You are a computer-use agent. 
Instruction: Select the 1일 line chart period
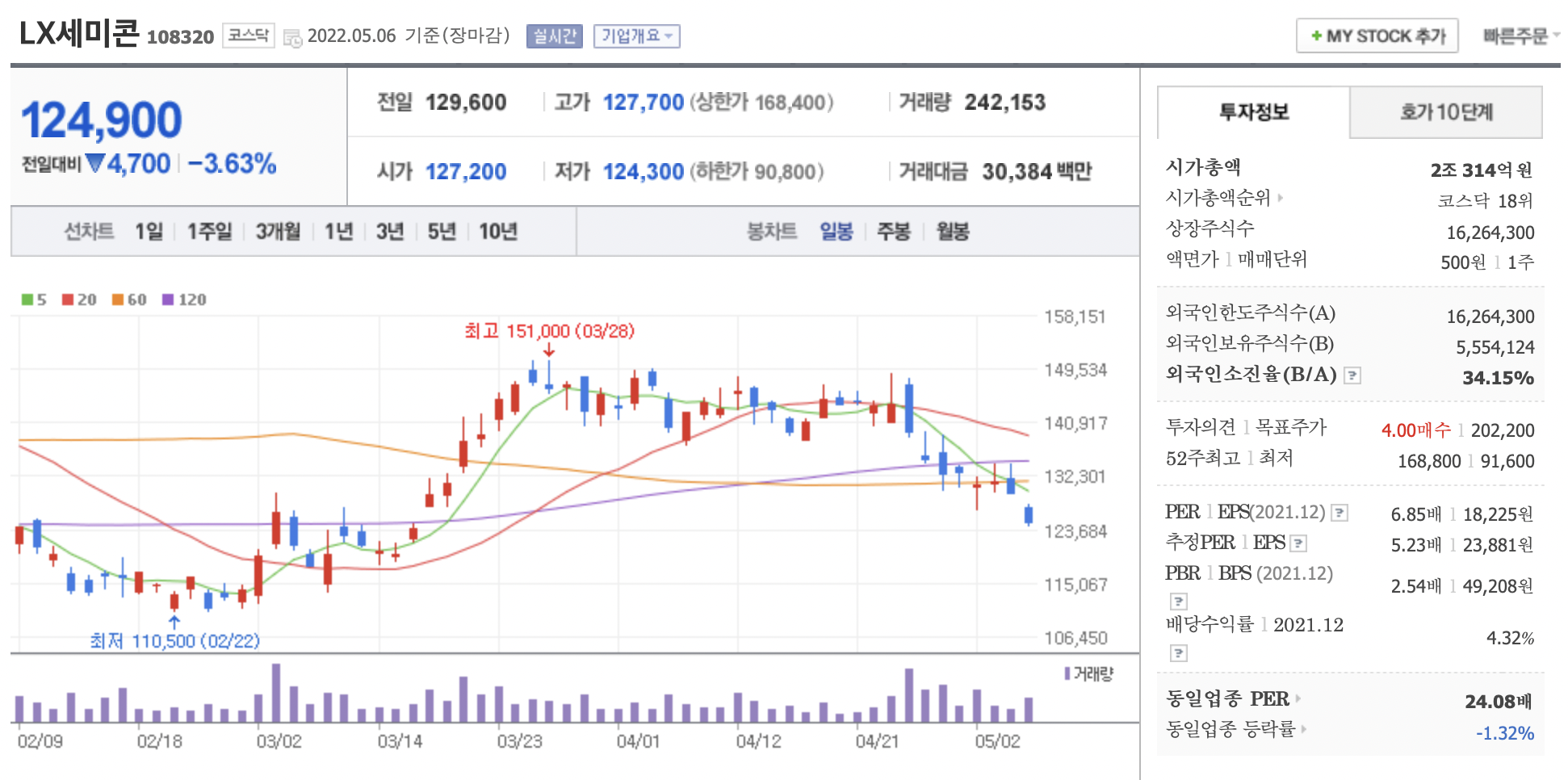[x=149, y=232]
